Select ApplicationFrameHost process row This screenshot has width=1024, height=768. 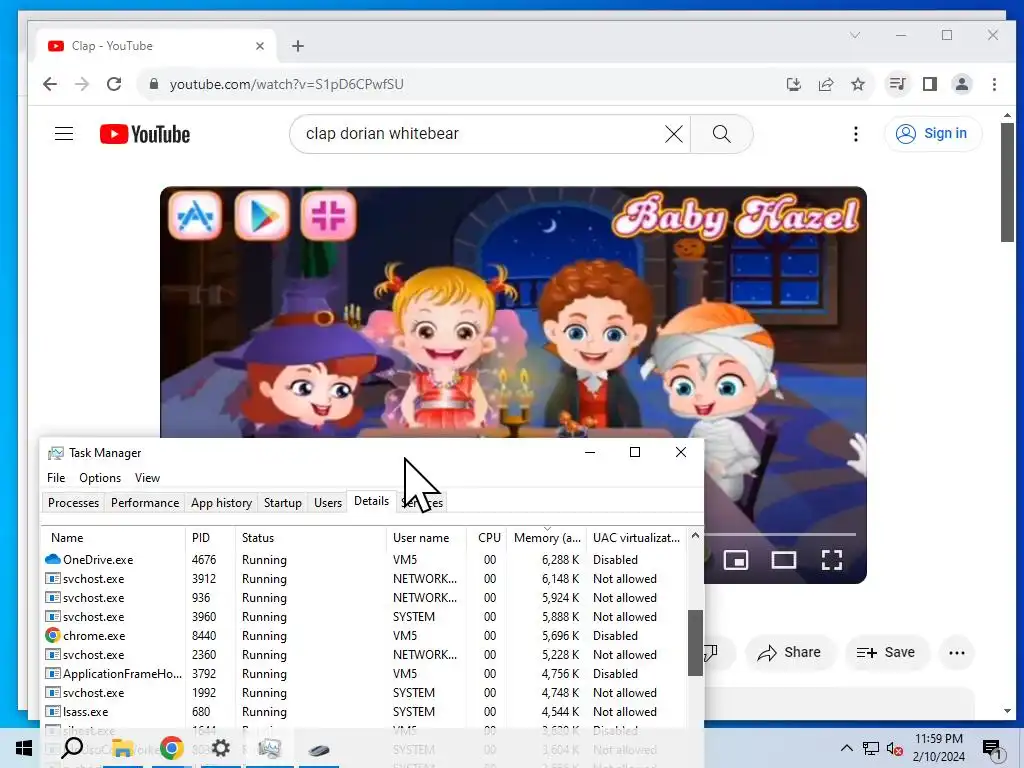tap(364, 674)
